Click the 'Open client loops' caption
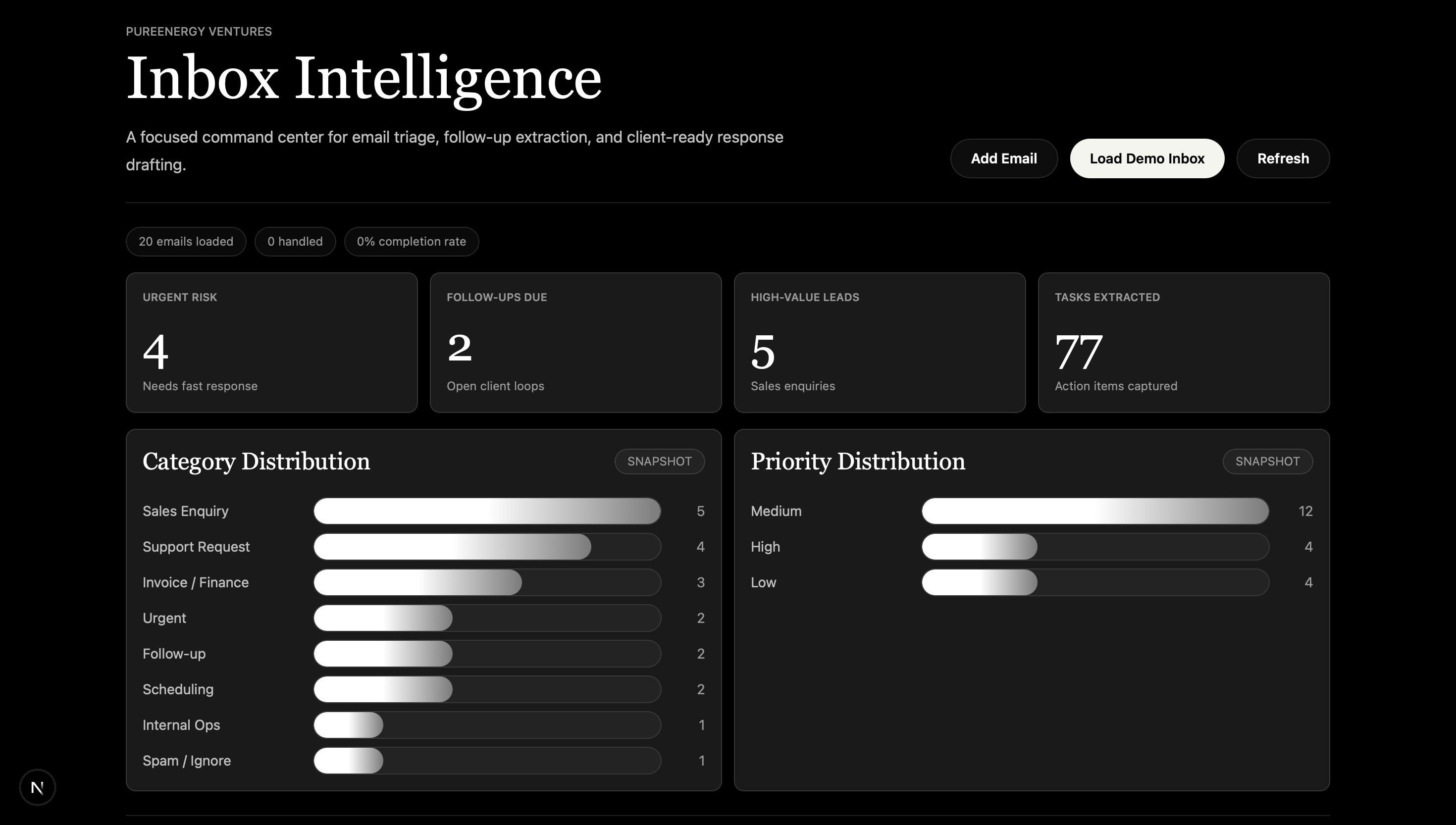1456x825 pixels. click(x=495, y=386)
